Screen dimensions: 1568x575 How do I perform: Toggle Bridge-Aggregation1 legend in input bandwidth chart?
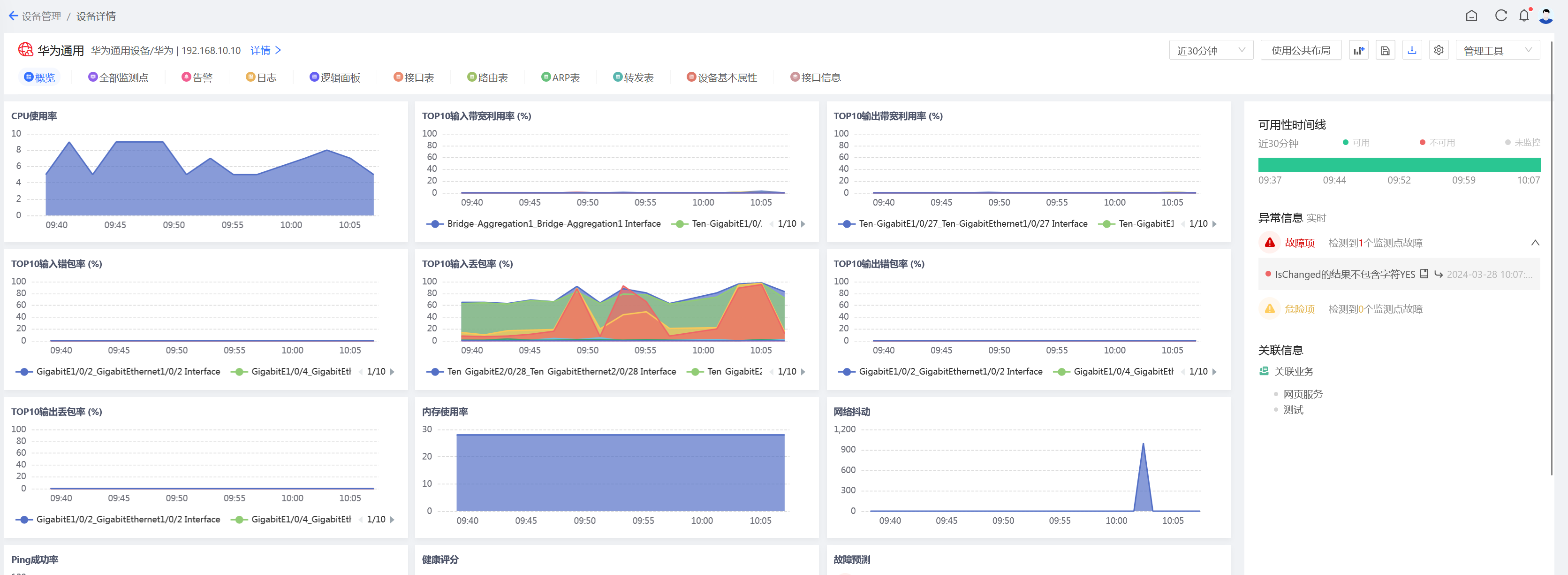(544, 224)
